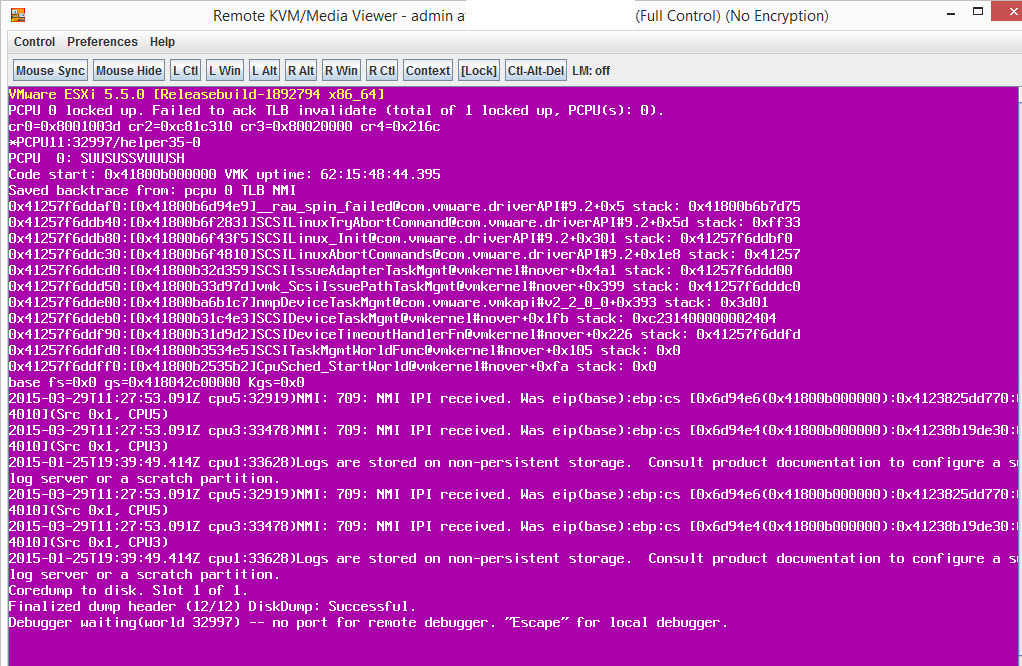Image resolution: width=1022 pixels, height=666 pixels.
Task: Open the Control menu
Action: point(33,42)
